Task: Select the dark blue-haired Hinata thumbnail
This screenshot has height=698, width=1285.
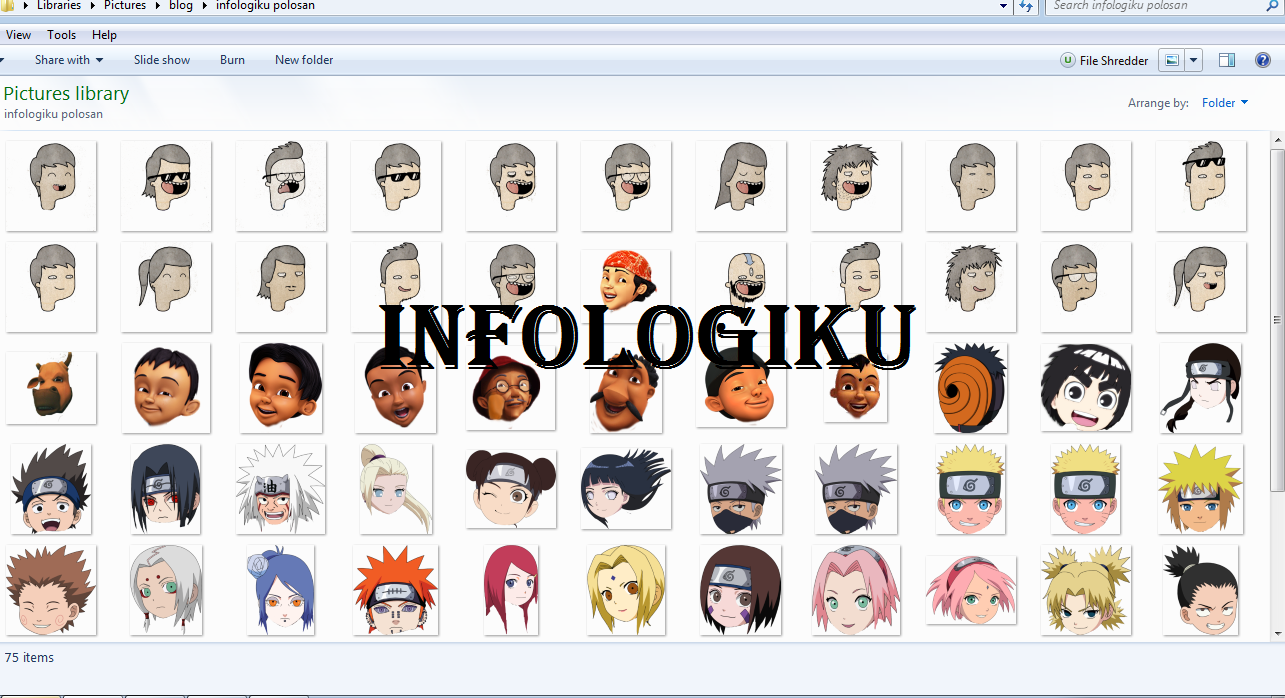Action: (626, 489)
